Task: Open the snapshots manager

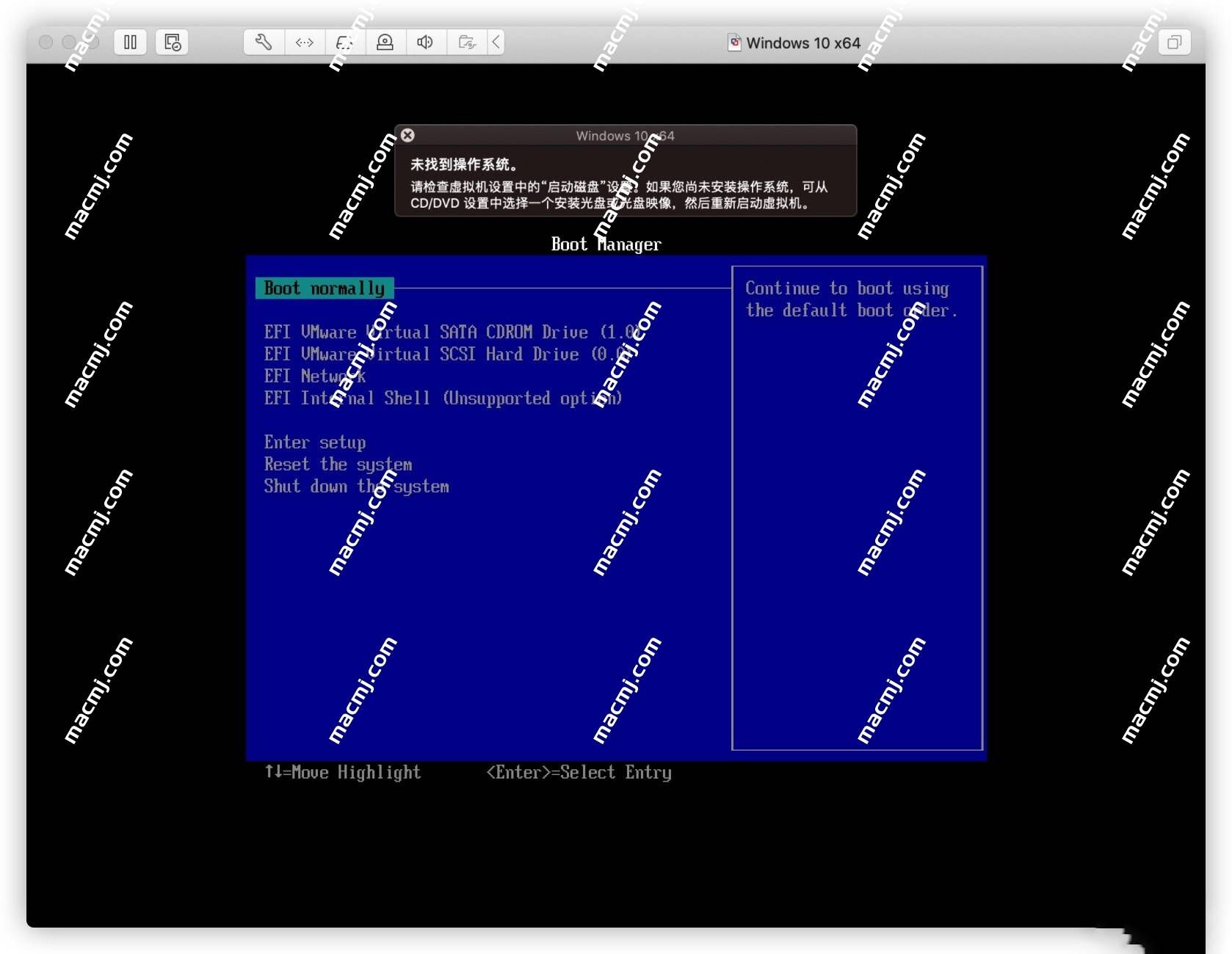Action: pos(173,43)
